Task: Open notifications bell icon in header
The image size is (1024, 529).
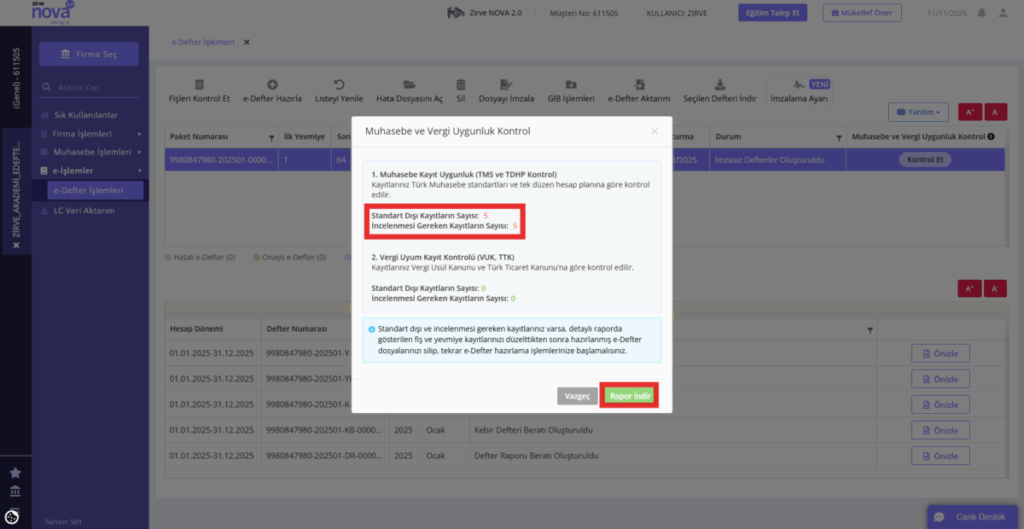Action: 982,12
